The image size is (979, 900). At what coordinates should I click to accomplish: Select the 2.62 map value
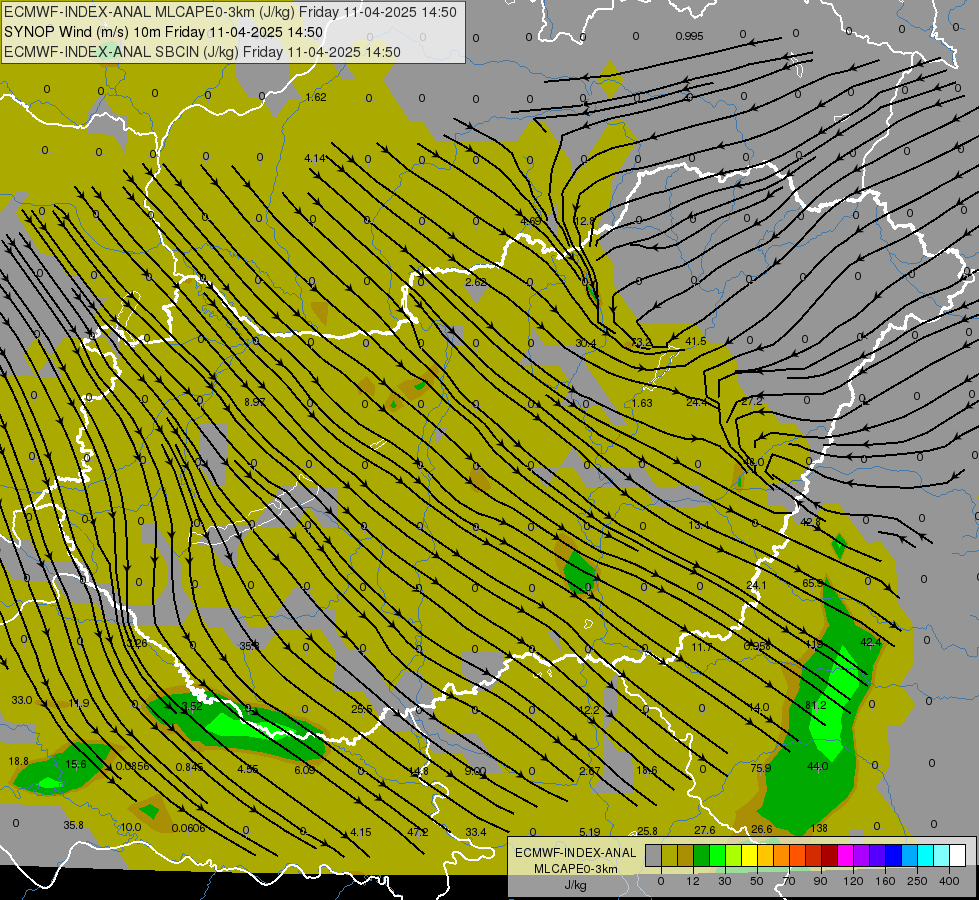[476, 282]
